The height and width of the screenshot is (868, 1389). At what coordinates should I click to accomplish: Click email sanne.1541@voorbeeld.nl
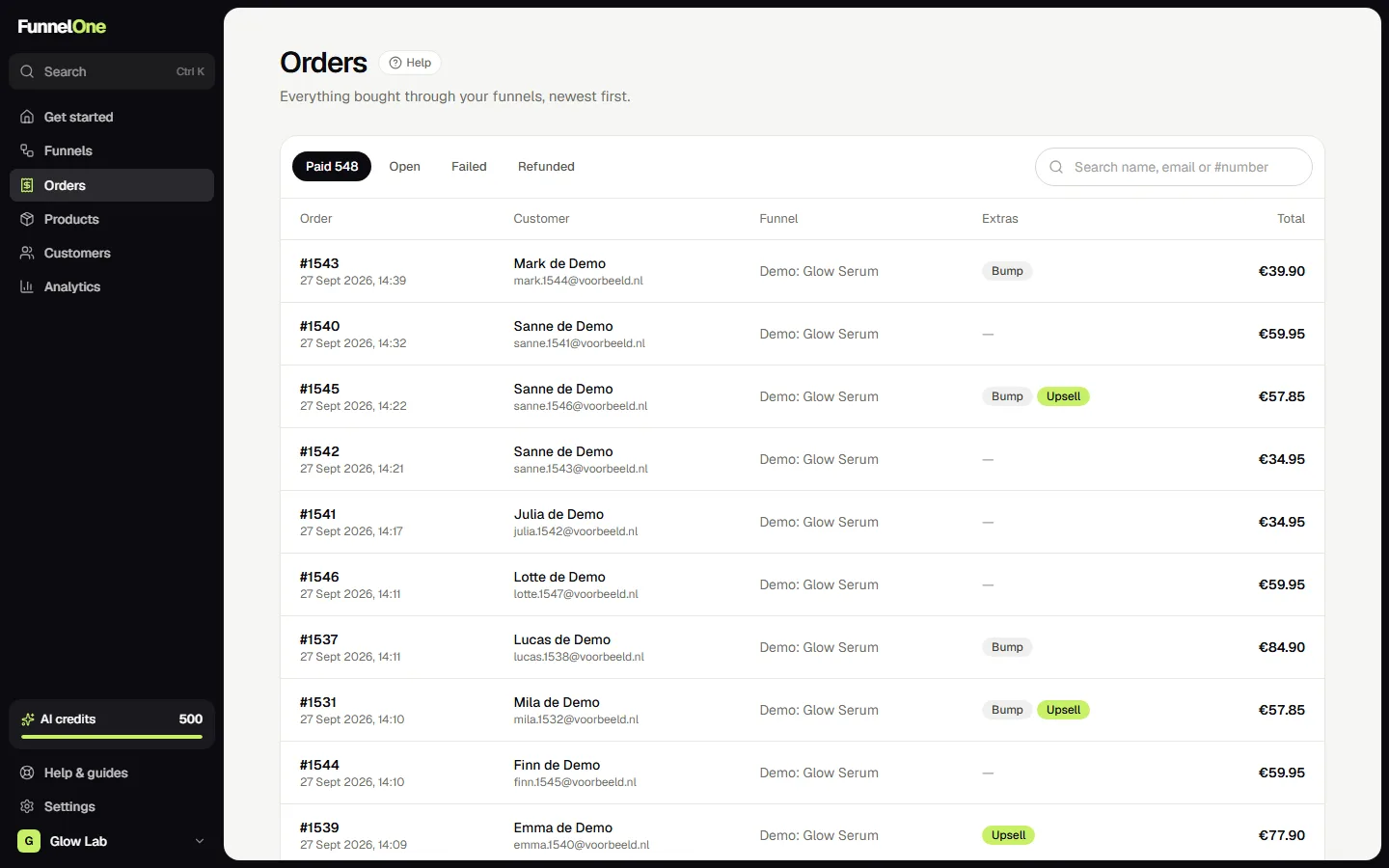click(x=579, y=343)
